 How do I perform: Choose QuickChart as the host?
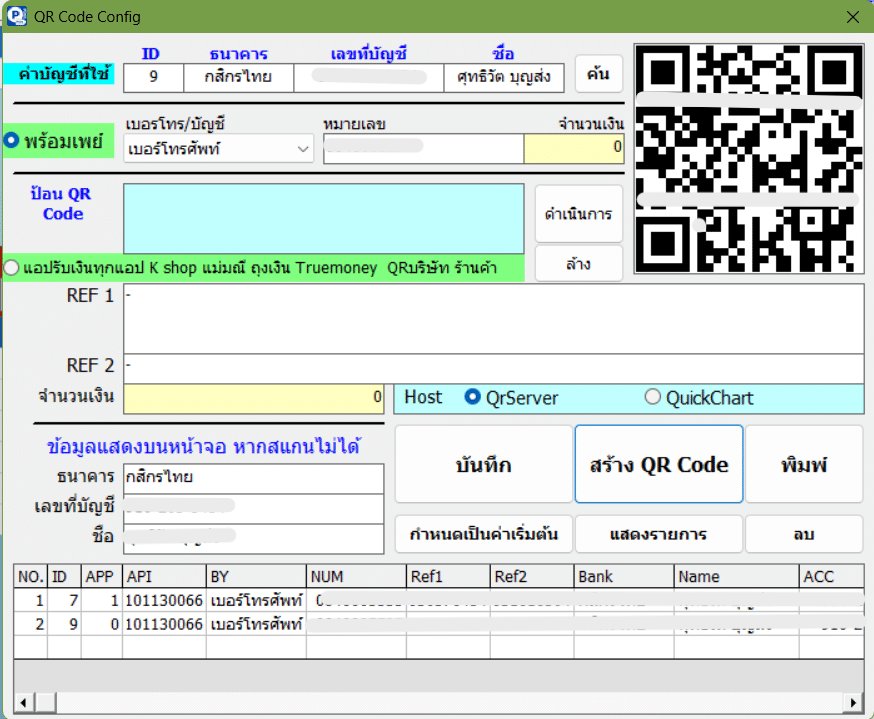[653, 398]
